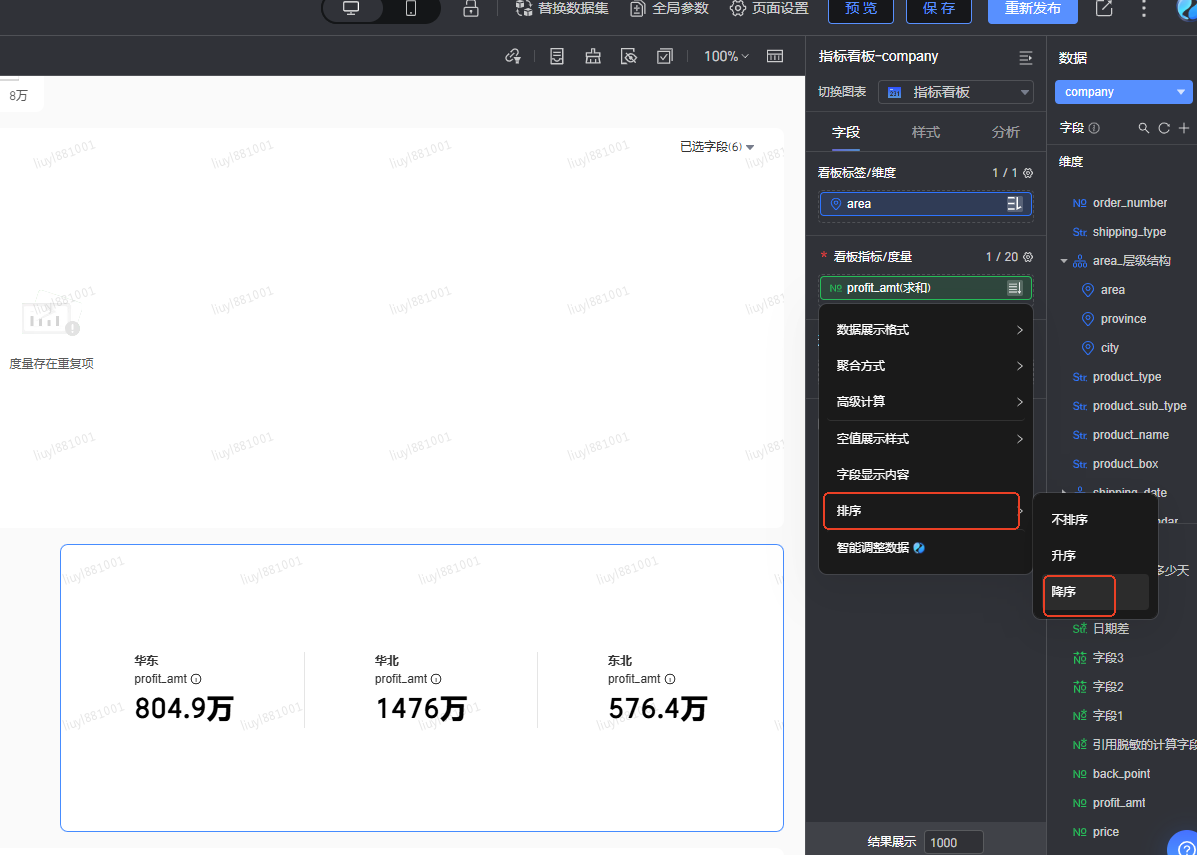The image size is (1197, 855).
Task: Select 降序 in the sort submenu
Action: tap(1064, 592)
